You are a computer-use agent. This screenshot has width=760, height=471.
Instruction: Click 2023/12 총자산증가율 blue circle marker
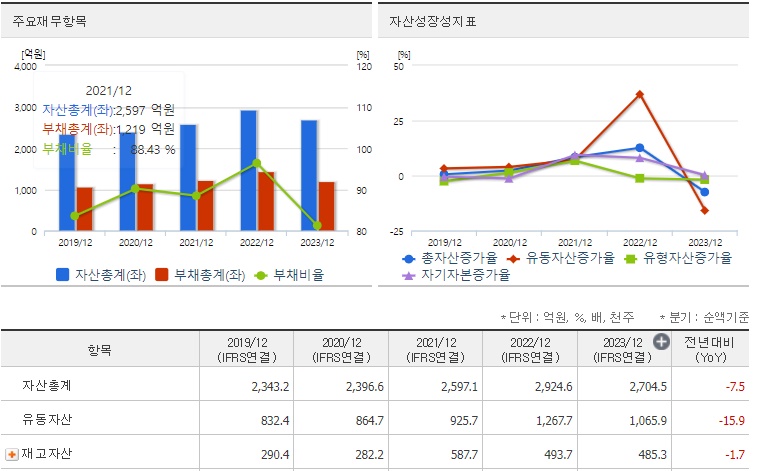point(705,192)
